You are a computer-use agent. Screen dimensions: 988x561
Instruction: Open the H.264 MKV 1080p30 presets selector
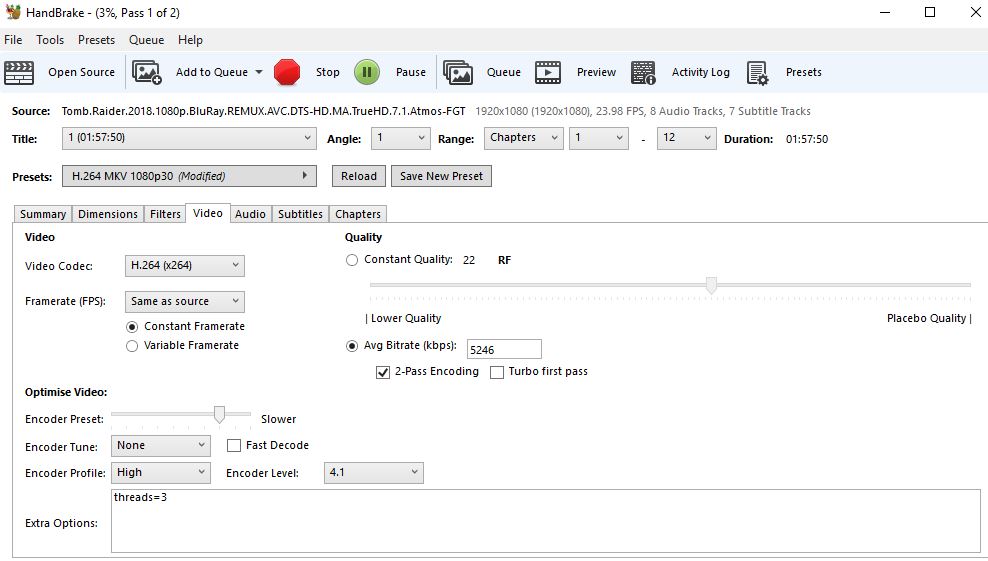(189, 176)
